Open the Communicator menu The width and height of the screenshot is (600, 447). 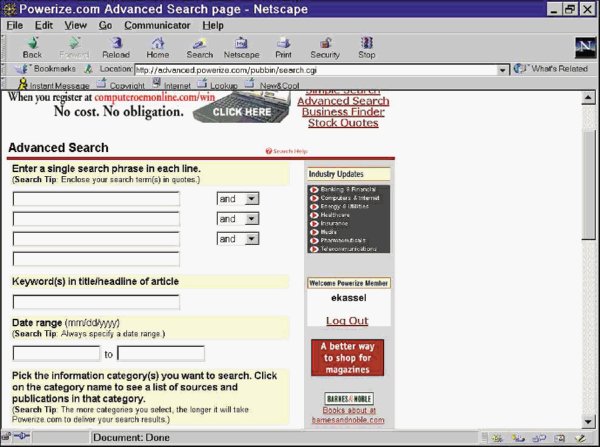[x=157, y=25]
